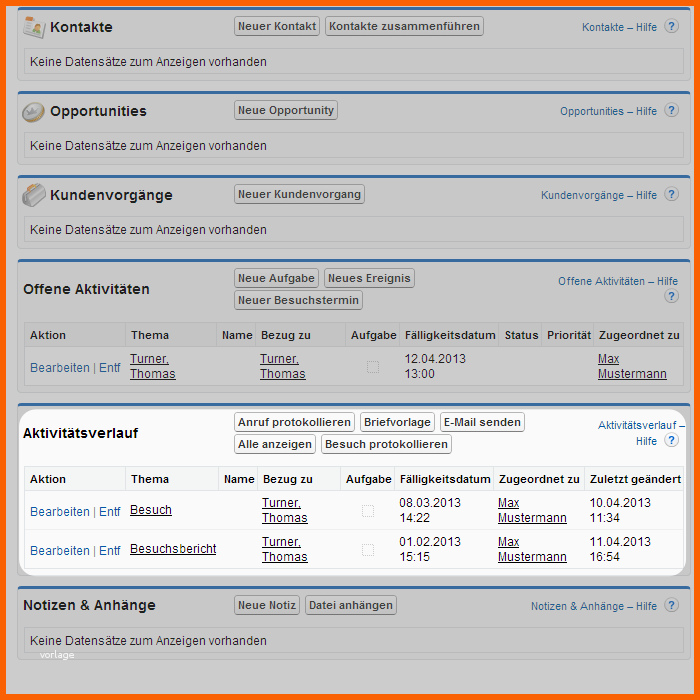Open help question mark icon for Kundenvorgänge
Screen dimensions: 700x700
point(671,194)
